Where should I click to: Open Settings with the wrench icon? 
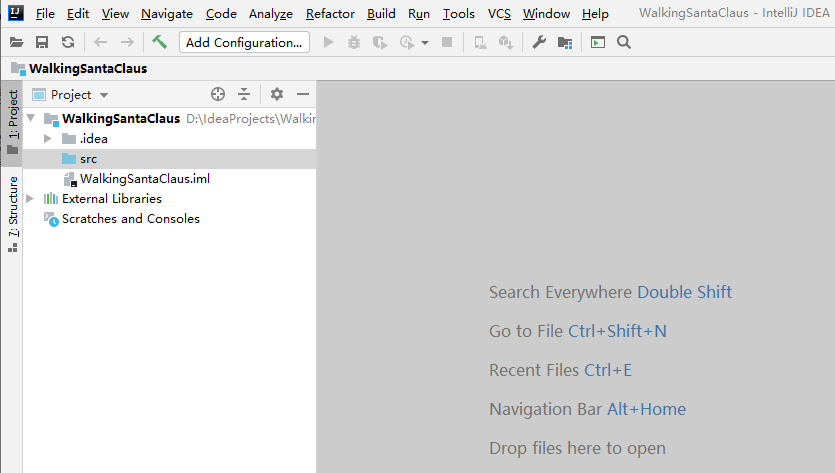(539, 42)
